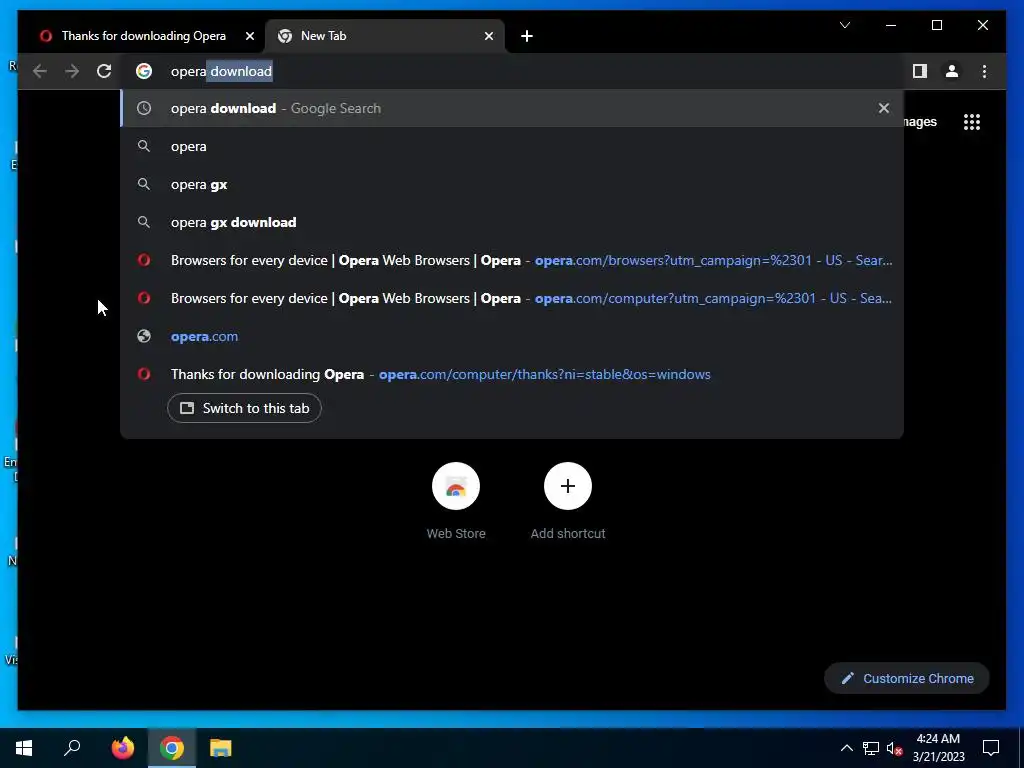The height and width of the screenshot is (768, 1024).
Task: Open File Explorer from the taskbar
Action: tap(221, 748)
